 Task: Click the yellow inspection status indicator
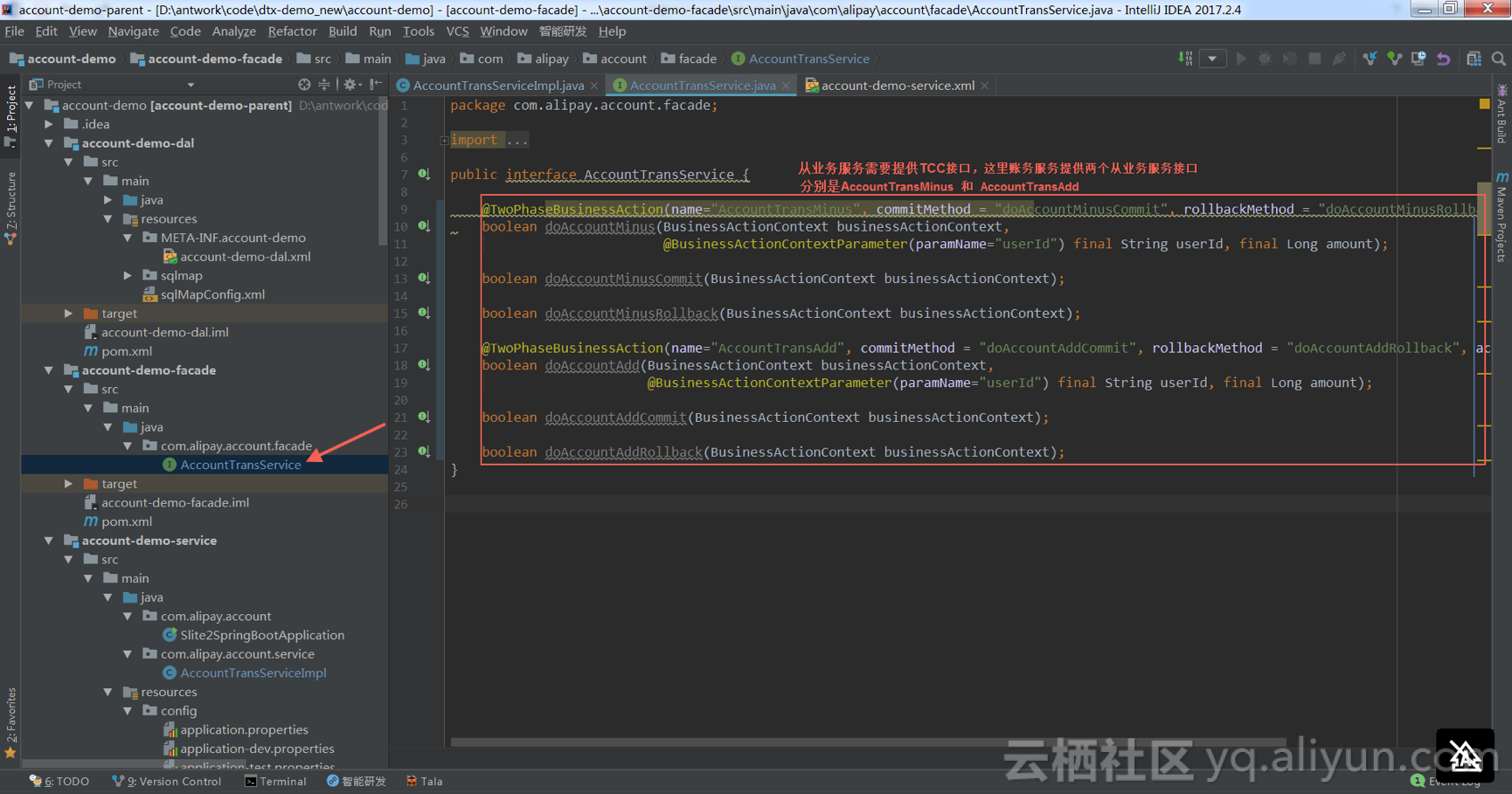tap(1484, 104)
